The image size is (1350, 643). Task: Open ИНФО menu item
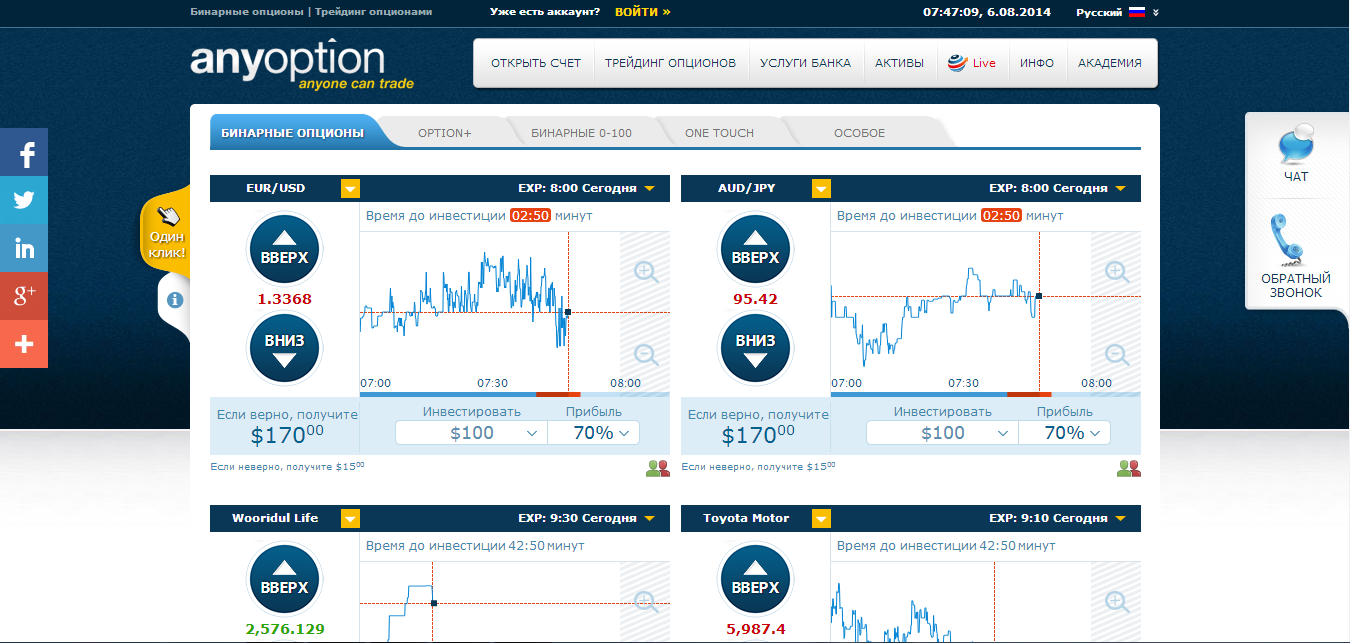[x=1037, y=63]
